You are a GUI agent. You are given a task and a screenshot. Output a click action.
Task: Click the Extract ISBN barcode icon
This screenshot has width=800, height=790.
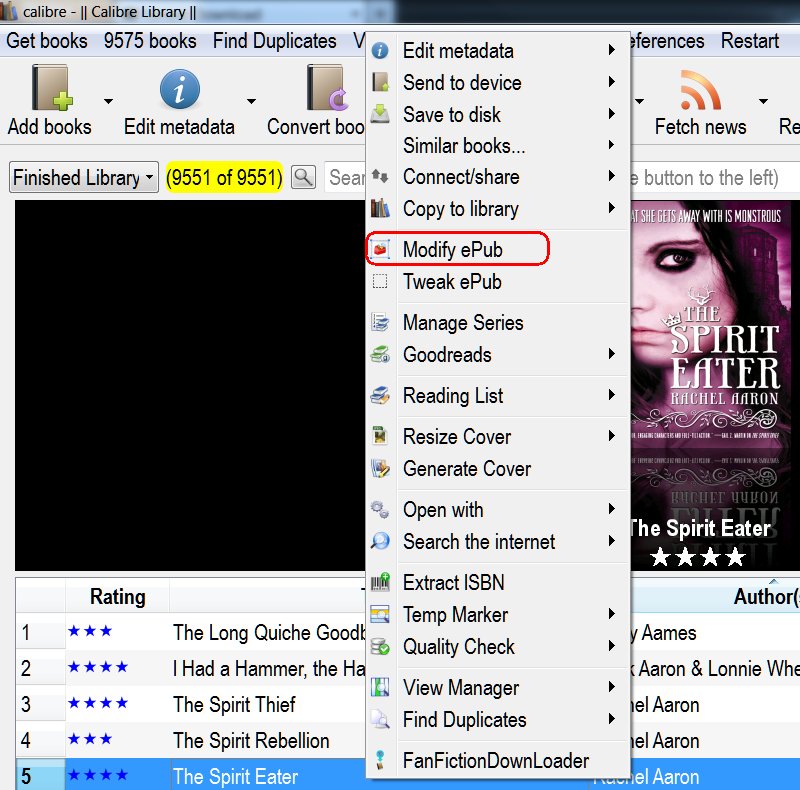click(380, 582)
